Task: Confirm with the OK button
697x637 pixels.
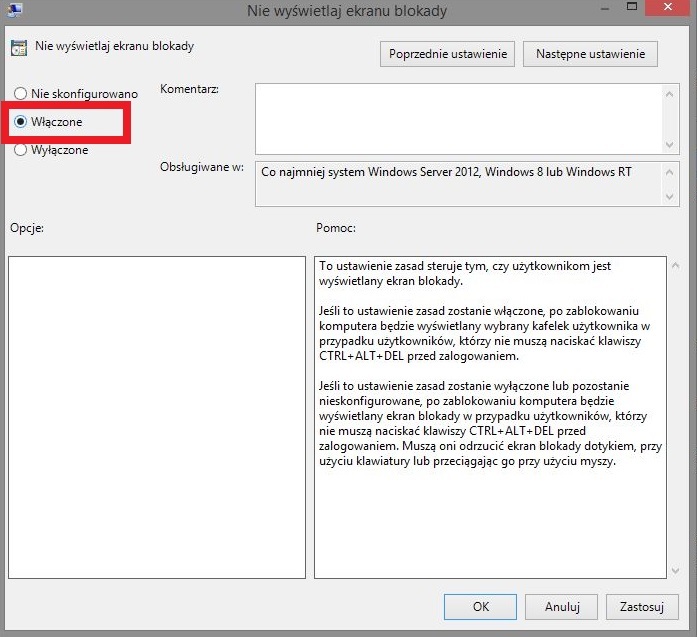Action: pos(481,607)
